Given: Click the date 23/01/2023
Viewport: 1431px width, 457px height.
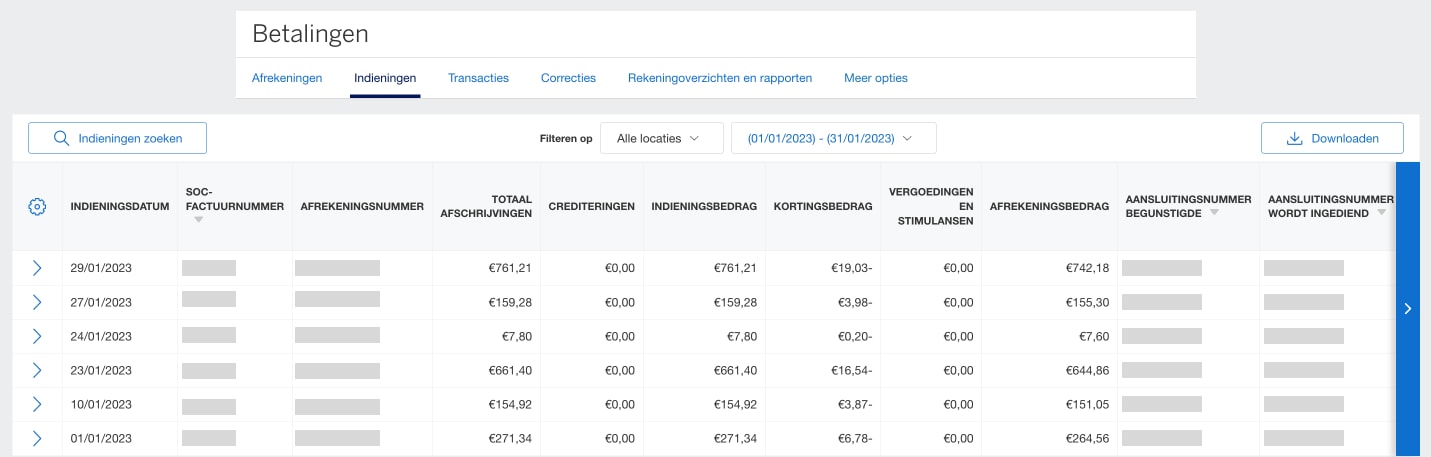Looking at the screenshot, I should coord(101,370).
